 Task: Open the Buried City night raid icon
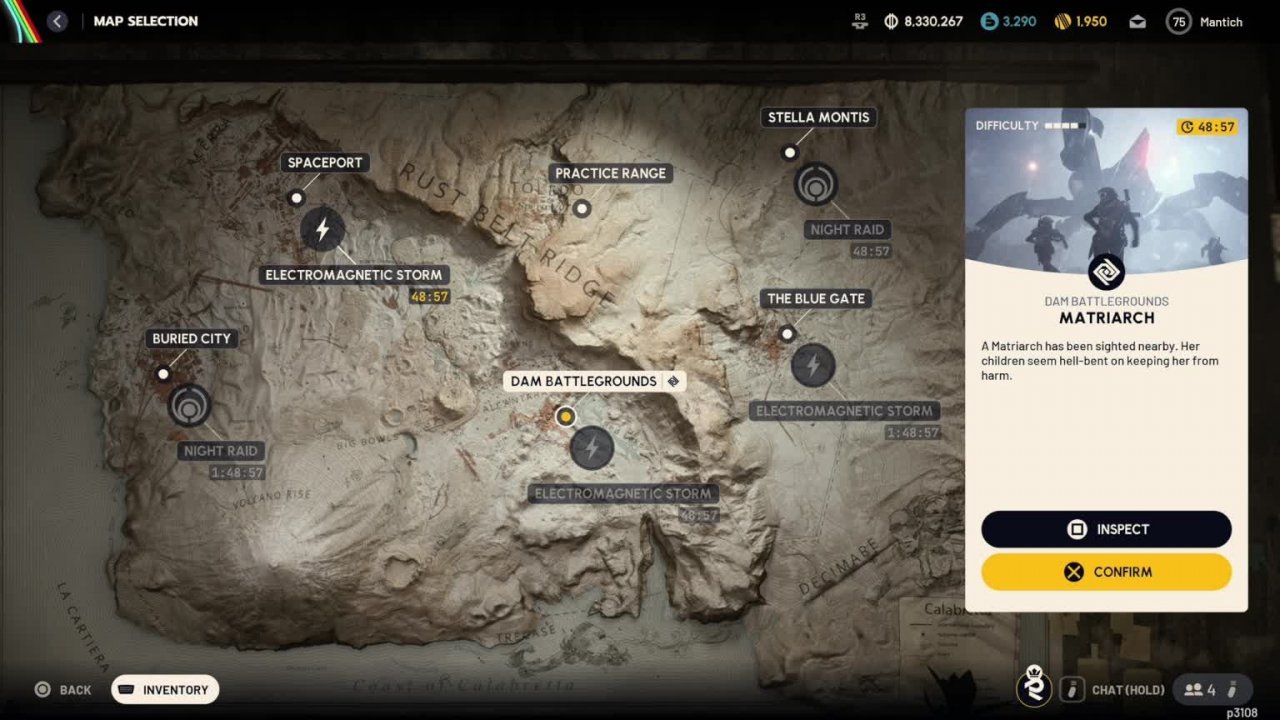[x=189, y=406]
